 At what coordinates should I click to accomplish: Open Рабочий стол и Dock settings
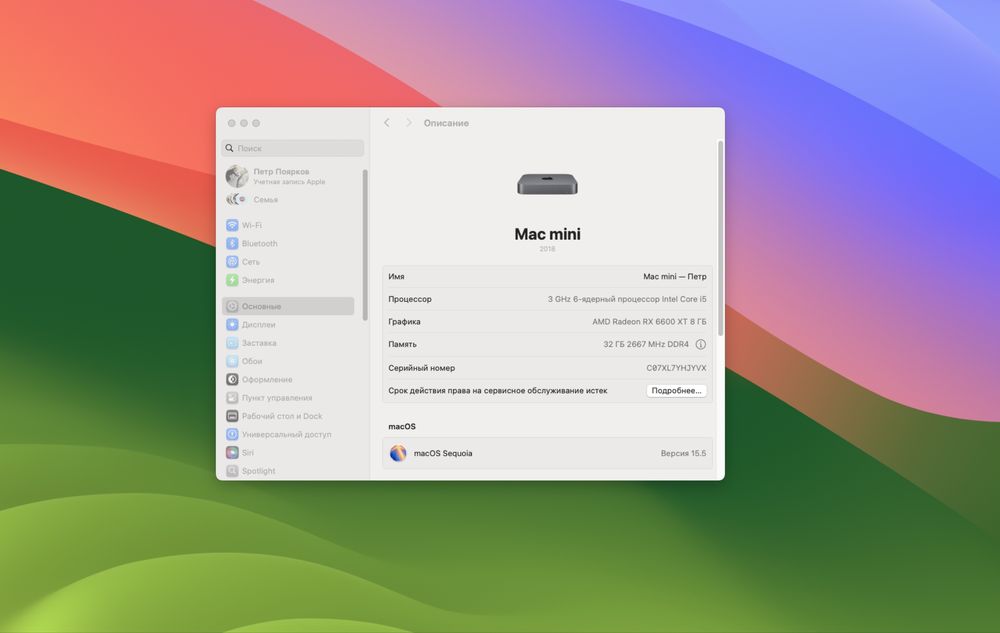tap(274, 416)
